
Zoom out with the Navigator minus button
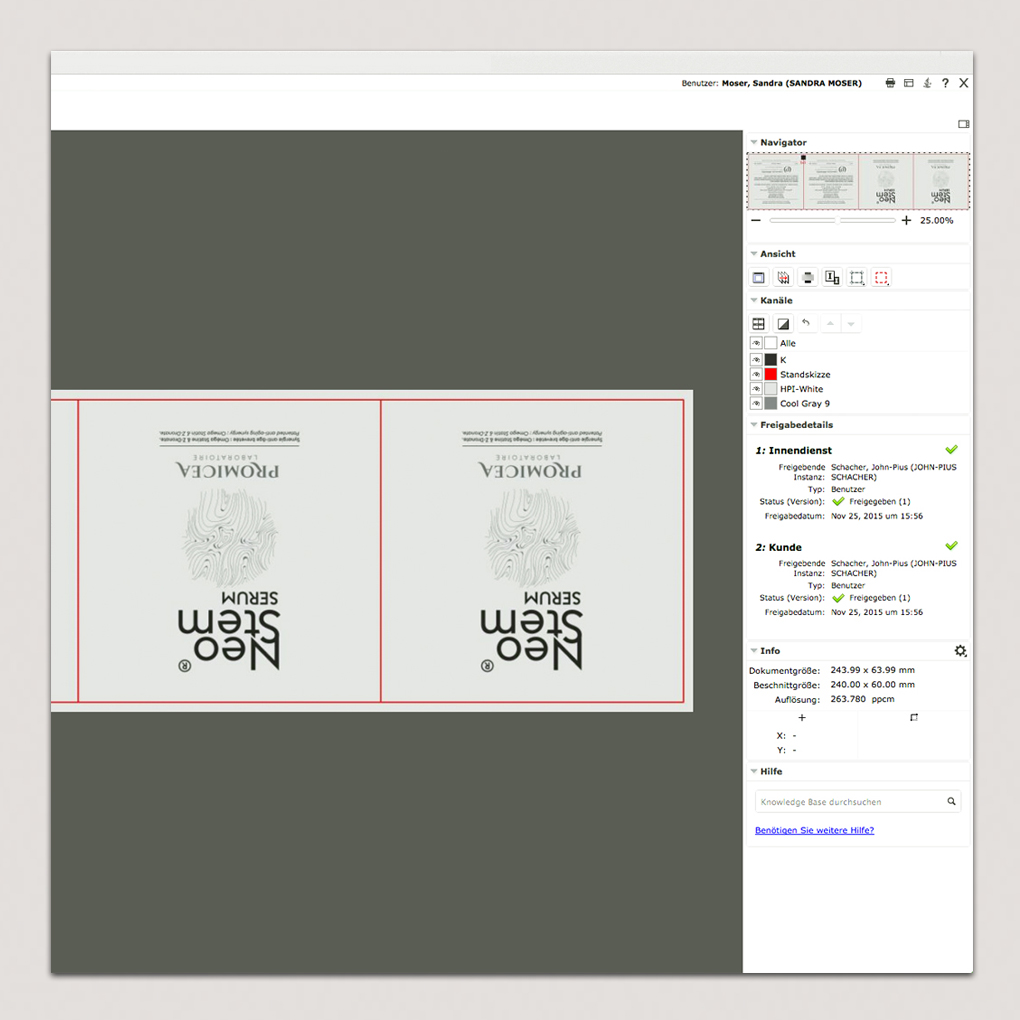[x=756, y=221]
